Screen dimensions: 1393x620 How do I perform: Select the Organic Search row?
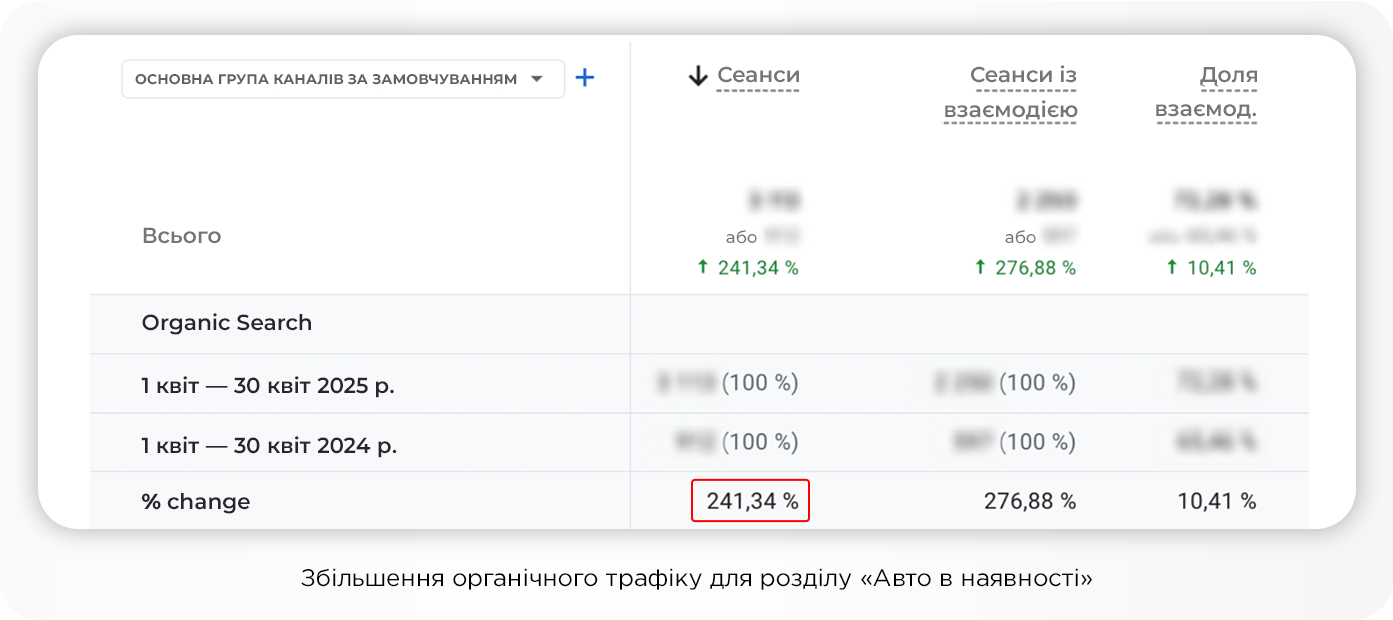227,323
